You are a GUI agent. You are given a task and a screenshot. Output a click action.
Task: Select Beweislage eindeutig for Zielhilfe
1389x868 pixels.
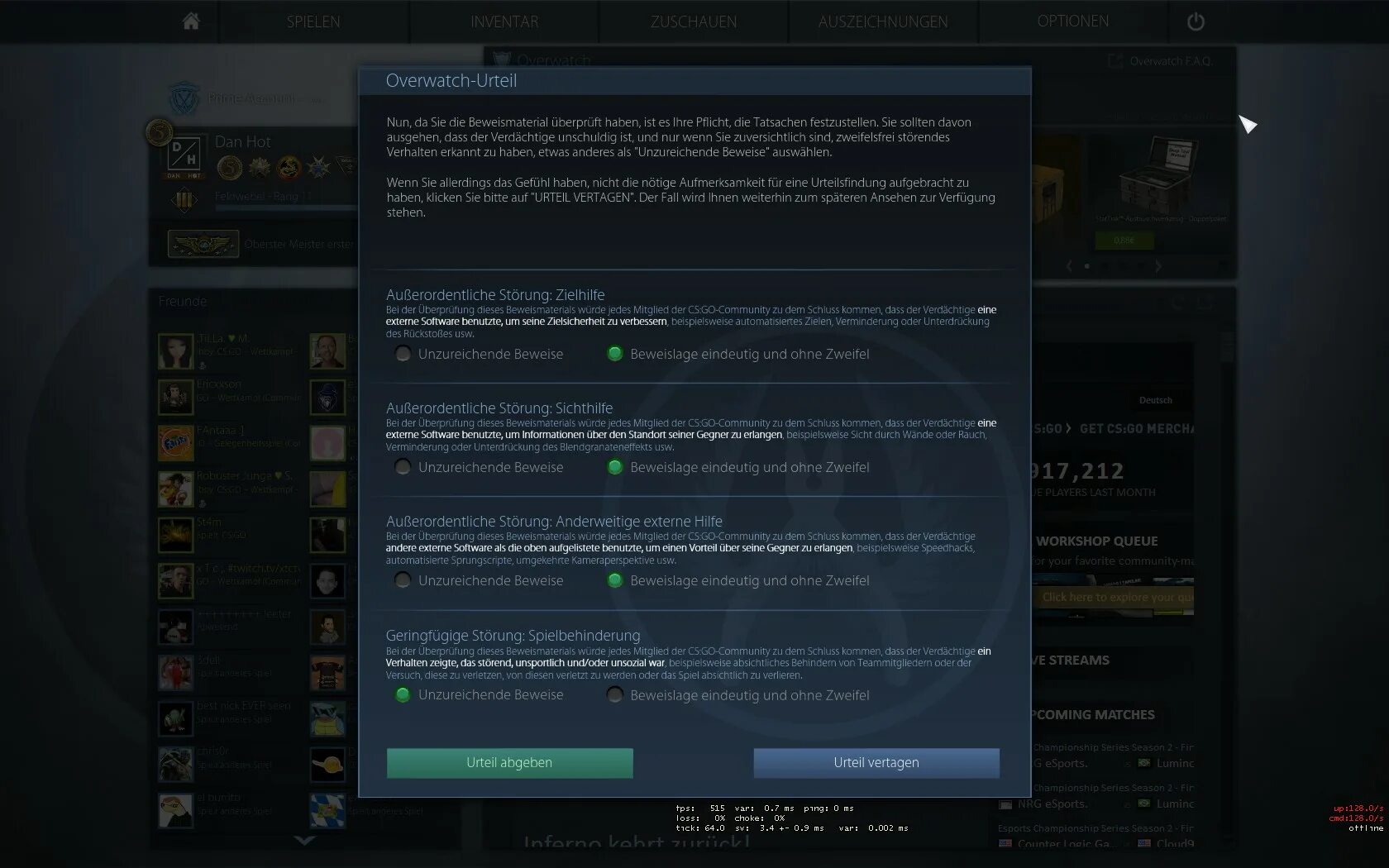coord(614,354)
